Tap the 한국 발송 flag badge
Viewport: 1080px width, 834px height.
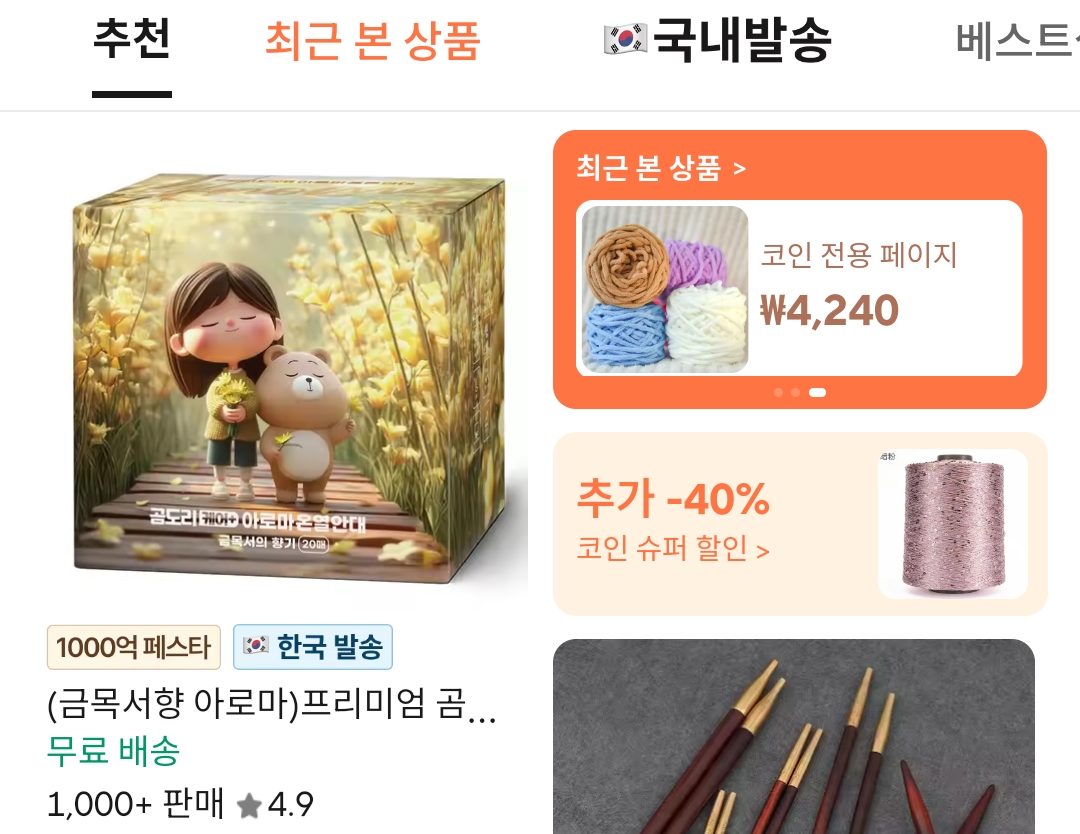click(x=313, y=647)
